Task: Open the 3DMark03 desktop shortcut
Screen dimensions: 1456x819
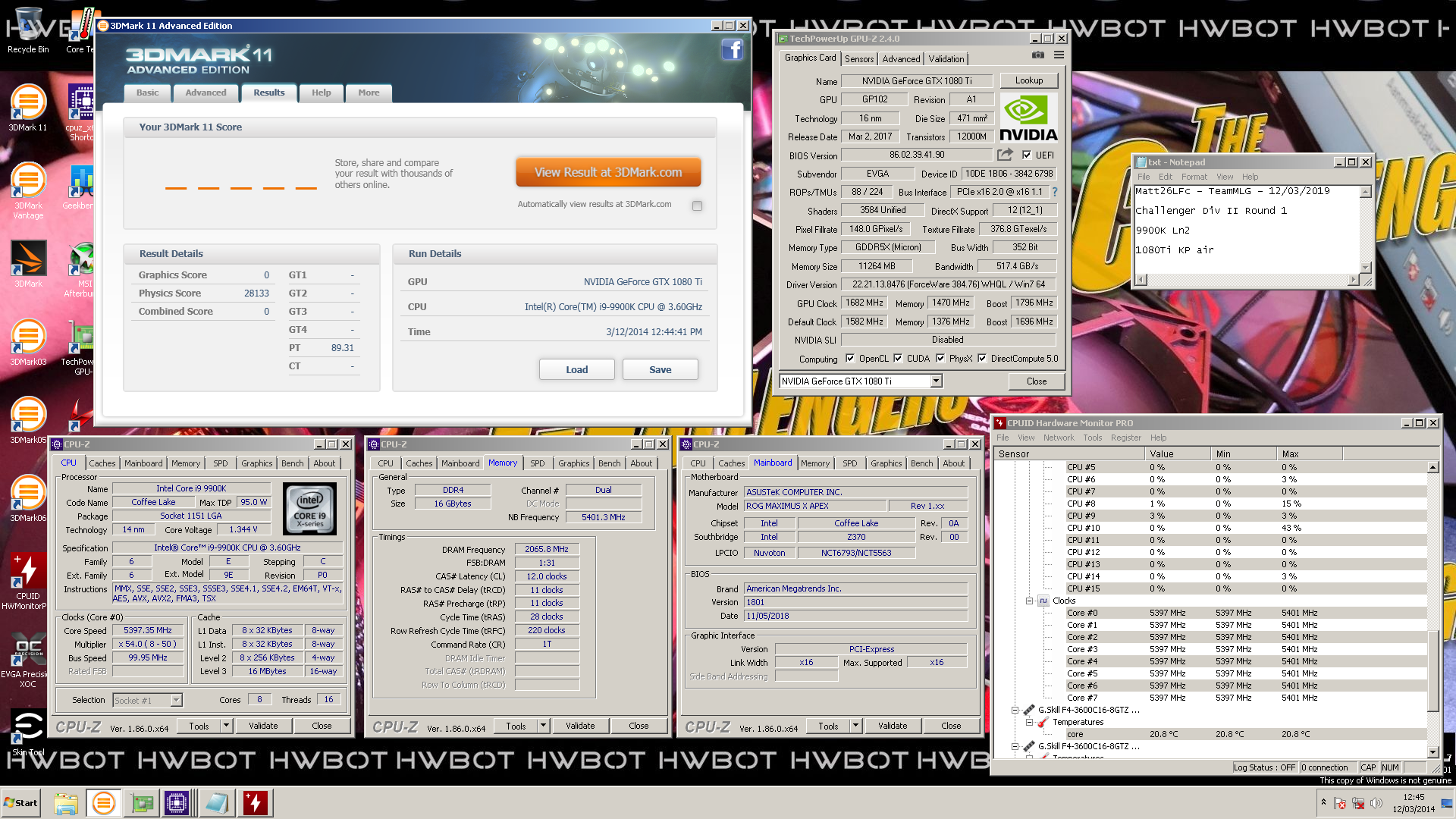Action: (28, 343)
